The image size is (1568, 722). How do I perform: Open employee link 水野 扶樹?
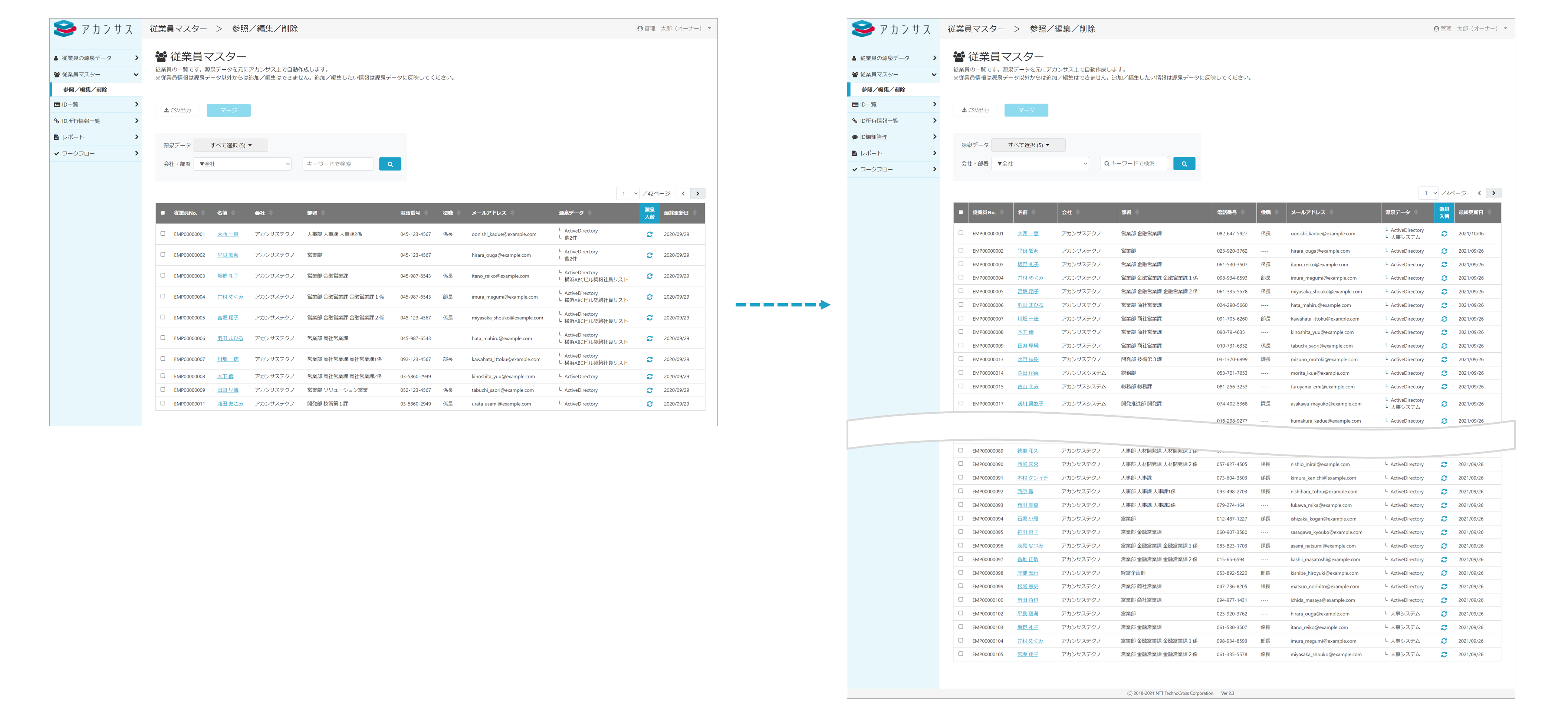tap(1028, 360)
